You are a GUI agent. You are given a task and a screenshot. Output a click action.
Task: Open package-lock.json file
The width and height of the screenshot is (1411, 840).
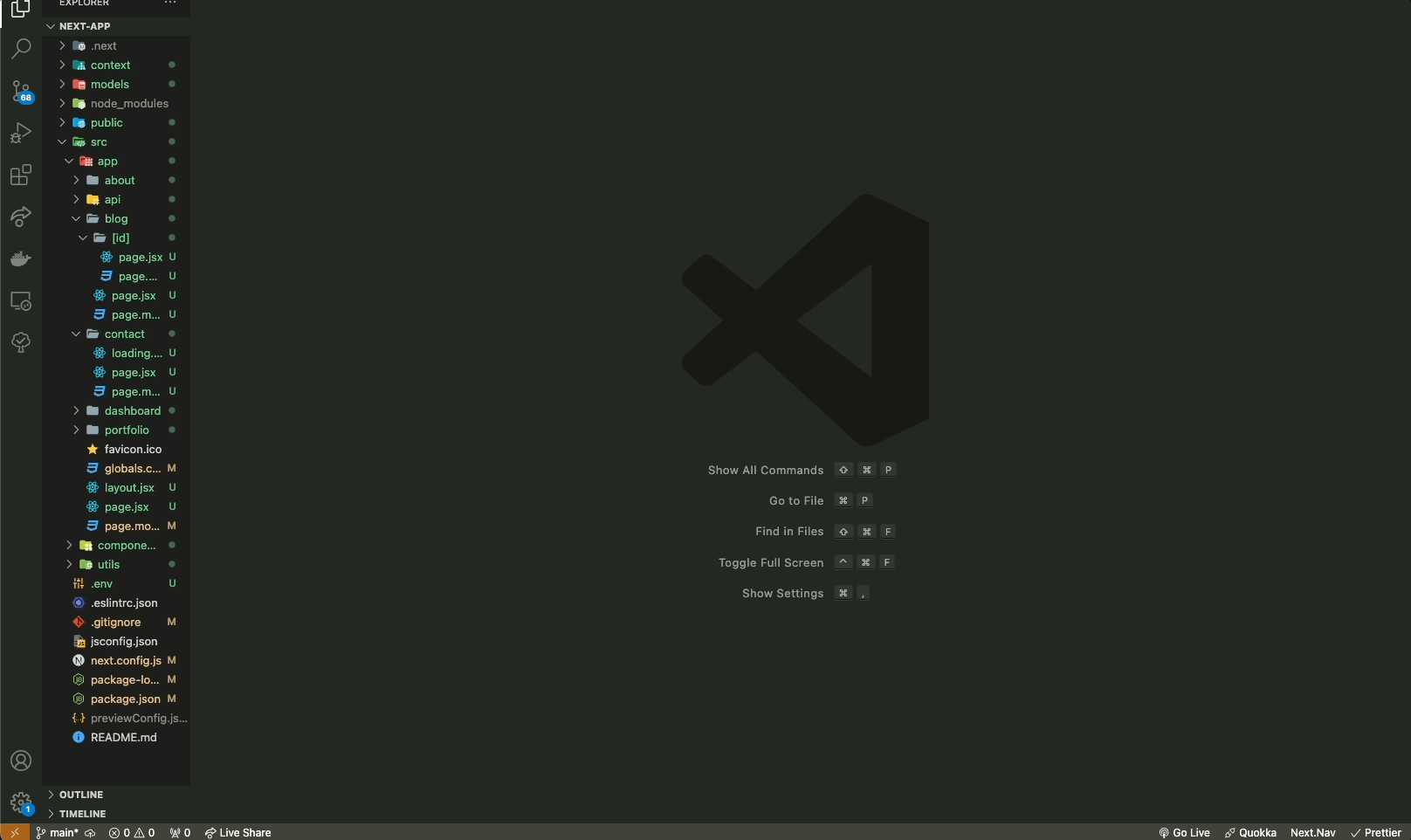(116, 679)
